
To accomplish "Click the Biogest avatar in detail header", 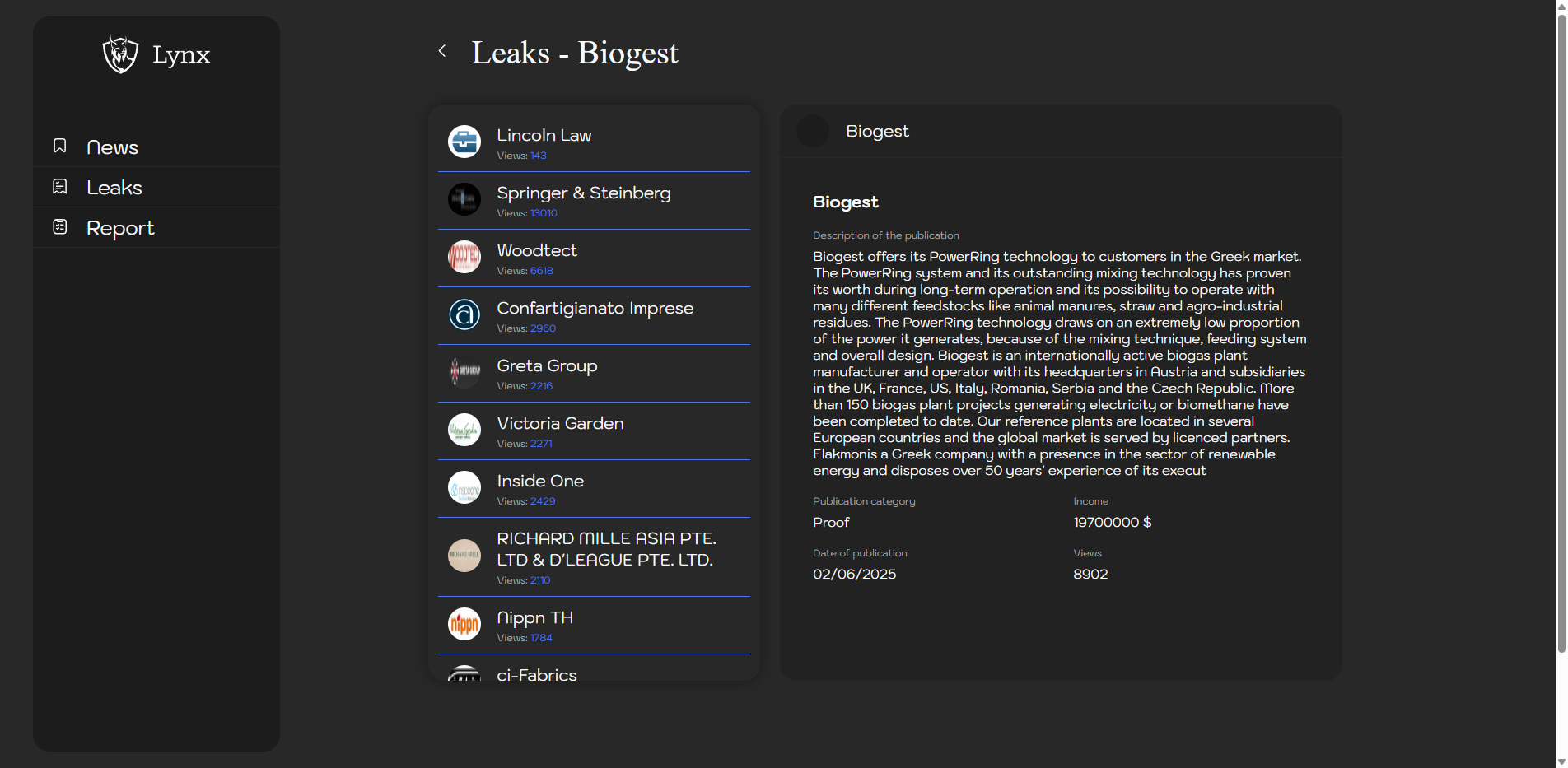I will coord(813,132).
